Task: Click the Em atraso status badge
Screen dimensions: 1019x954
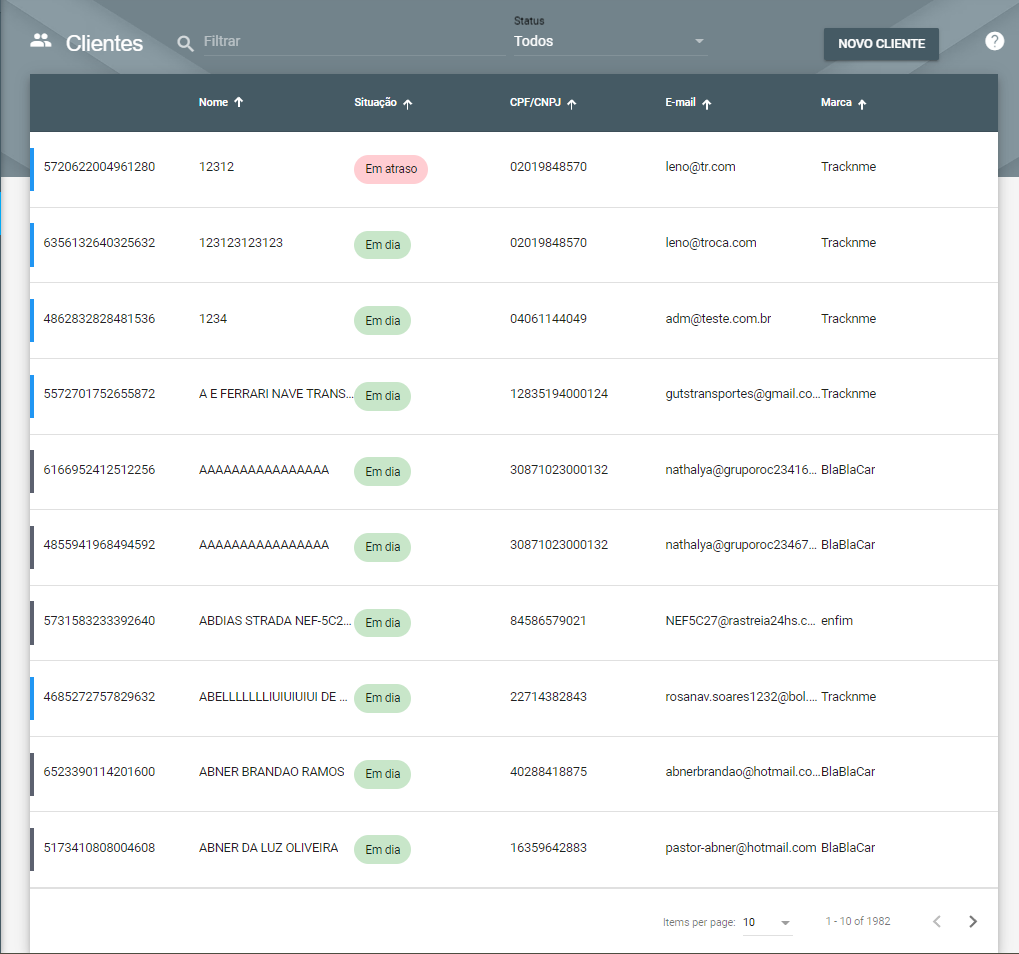Action: click(x=391, y=169)
